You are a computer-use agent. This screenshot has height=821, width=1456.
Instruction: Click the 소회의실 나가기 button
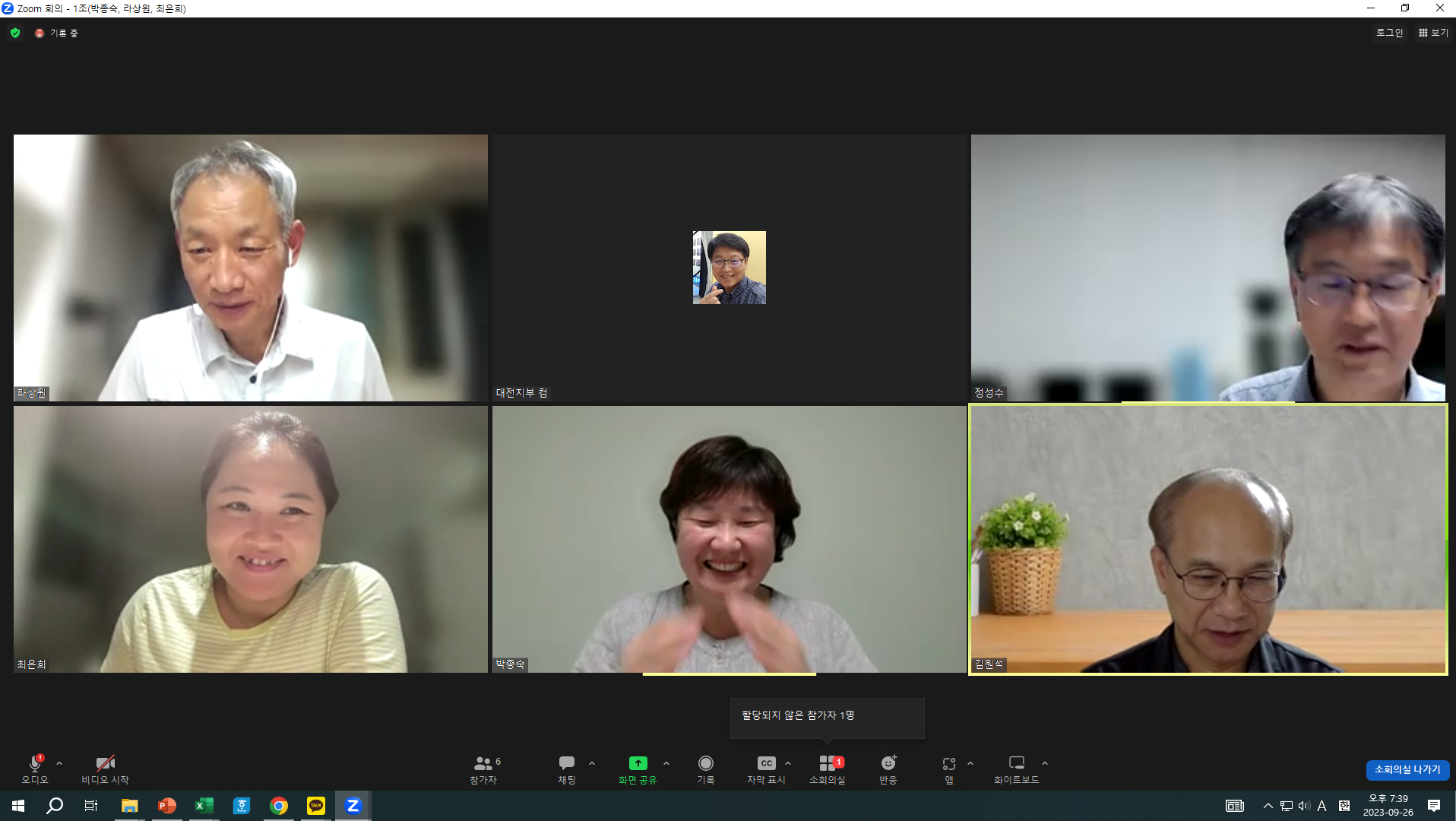tap(1407, 769)
